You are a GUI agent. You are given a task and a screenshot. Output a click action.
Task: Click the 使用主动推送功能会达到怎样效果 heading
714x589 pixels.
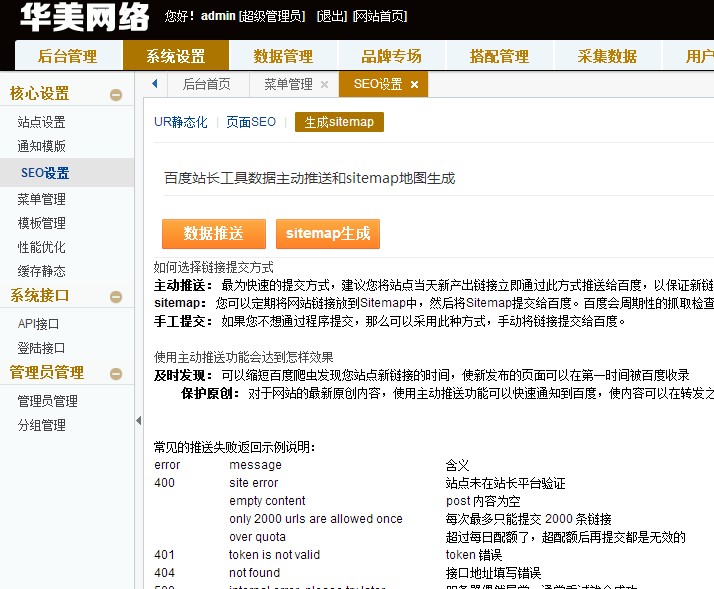click(x=244, y=357)
